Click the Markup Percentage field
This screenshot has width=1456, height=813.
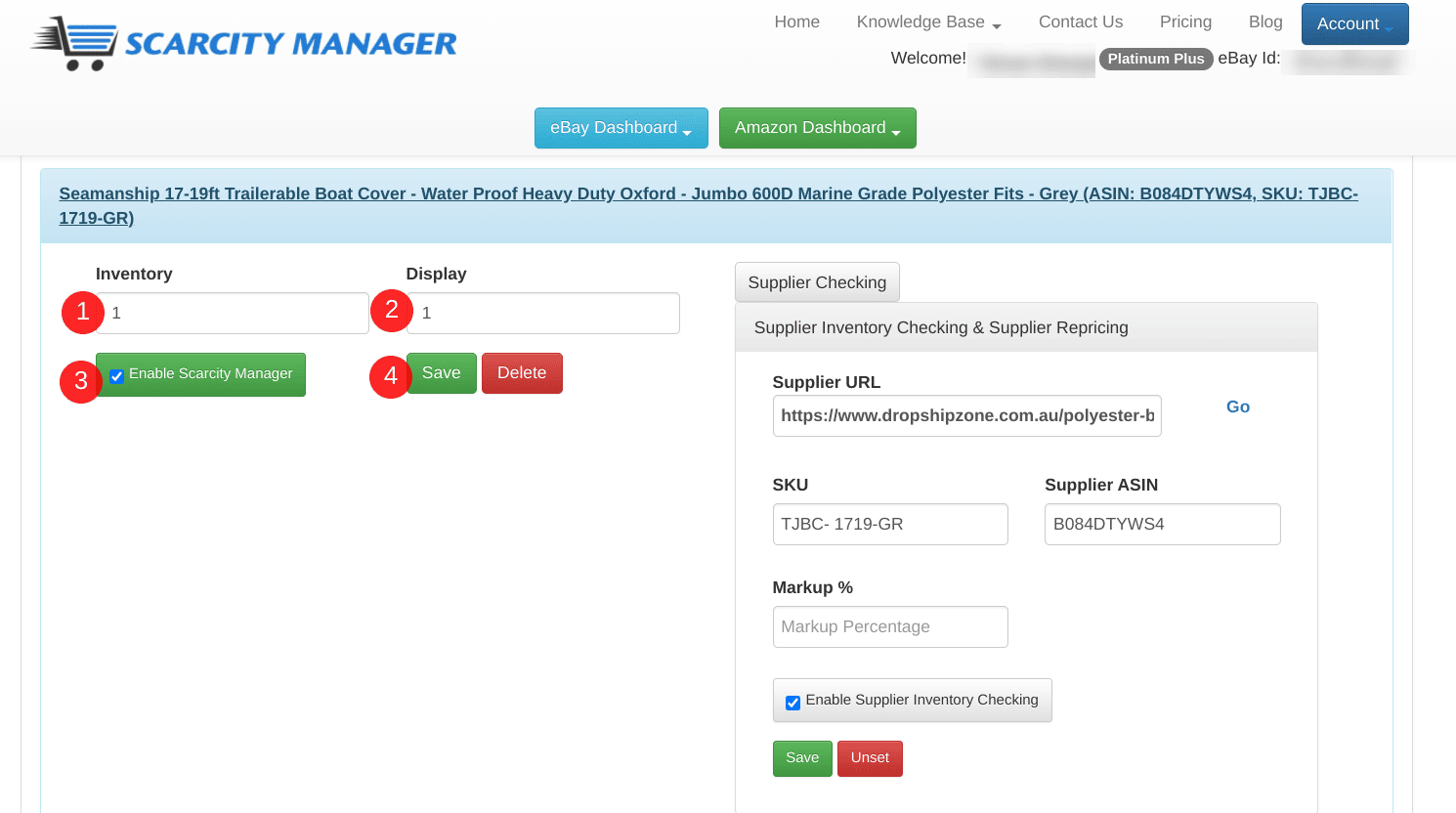890,626
